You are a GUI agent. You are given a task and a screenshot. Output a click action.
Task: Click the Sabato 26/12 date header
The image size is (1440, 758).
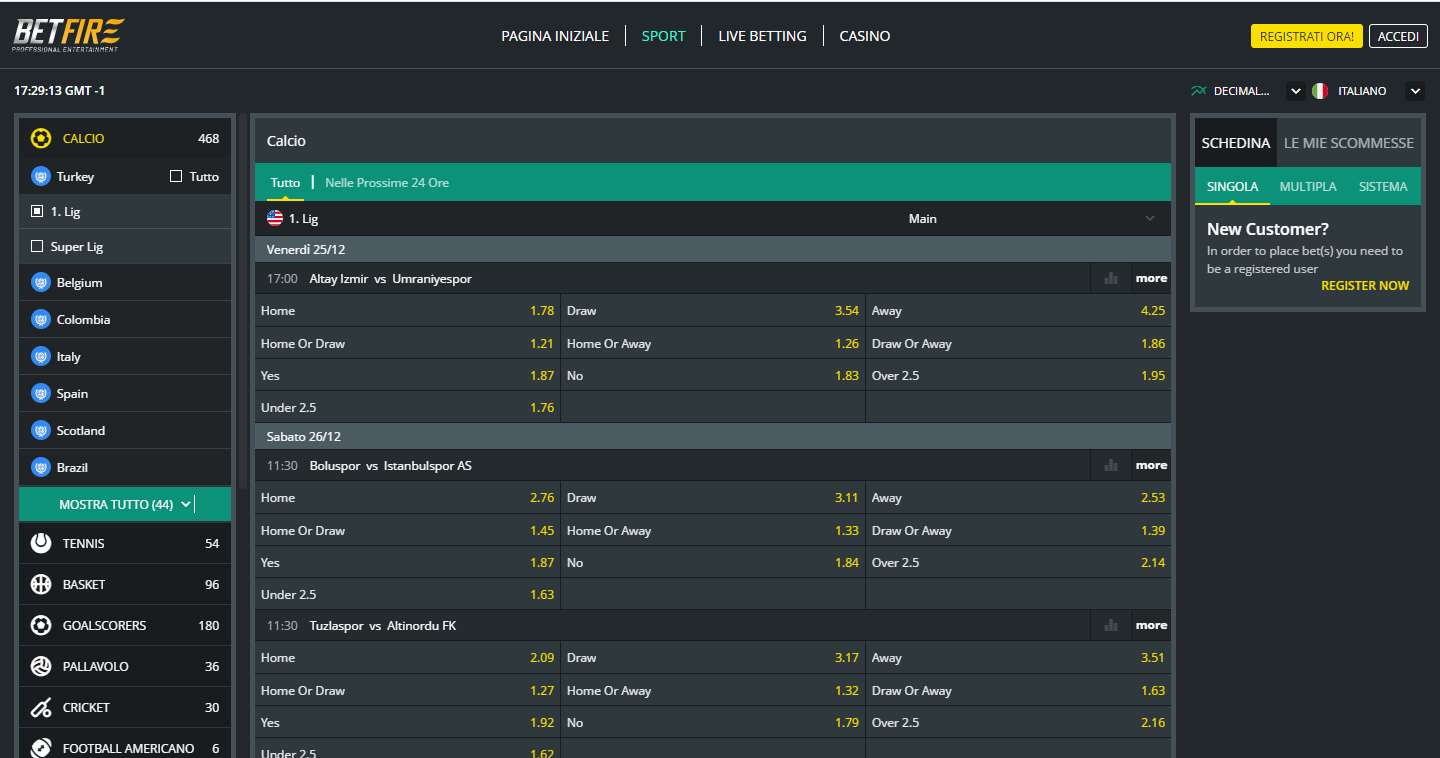[713, 436]
